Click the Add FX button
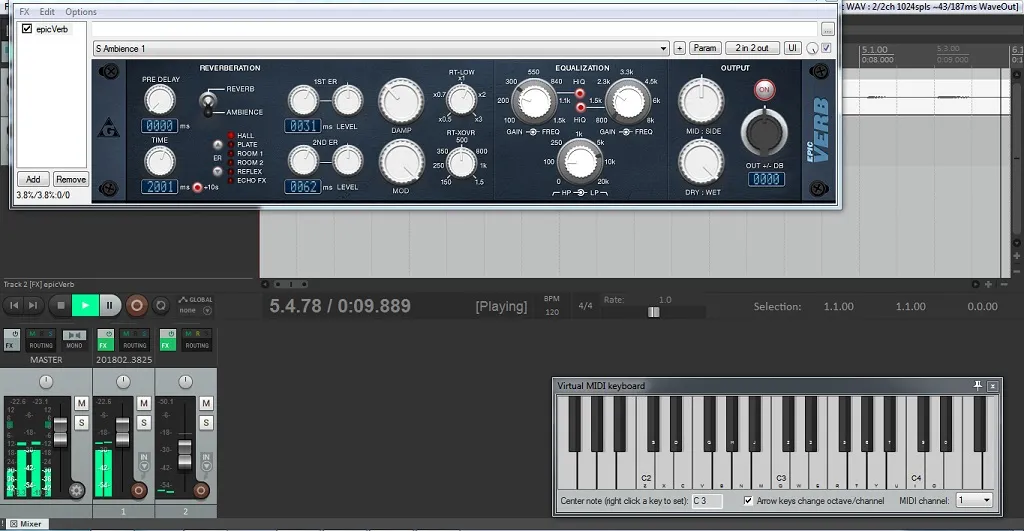The image size is (1024, 531). coord(33,179)
